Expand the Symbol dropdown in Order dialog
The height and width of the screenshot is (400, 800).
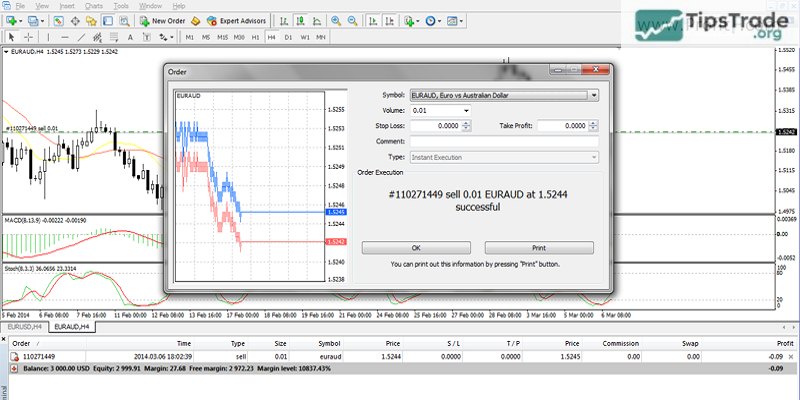click(x=594, y=95)
